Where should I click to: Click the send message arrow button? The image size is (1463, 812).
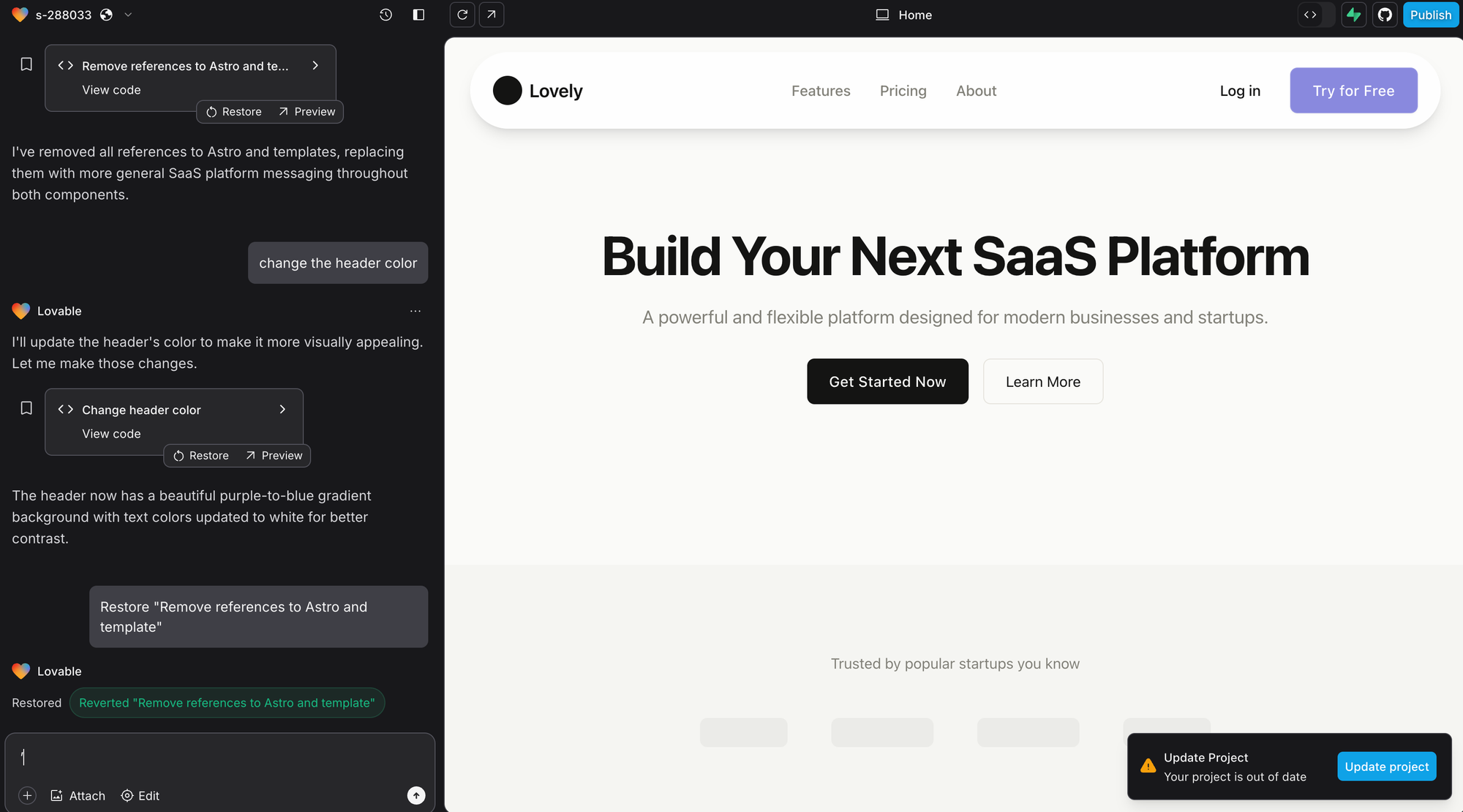(416, 795)
